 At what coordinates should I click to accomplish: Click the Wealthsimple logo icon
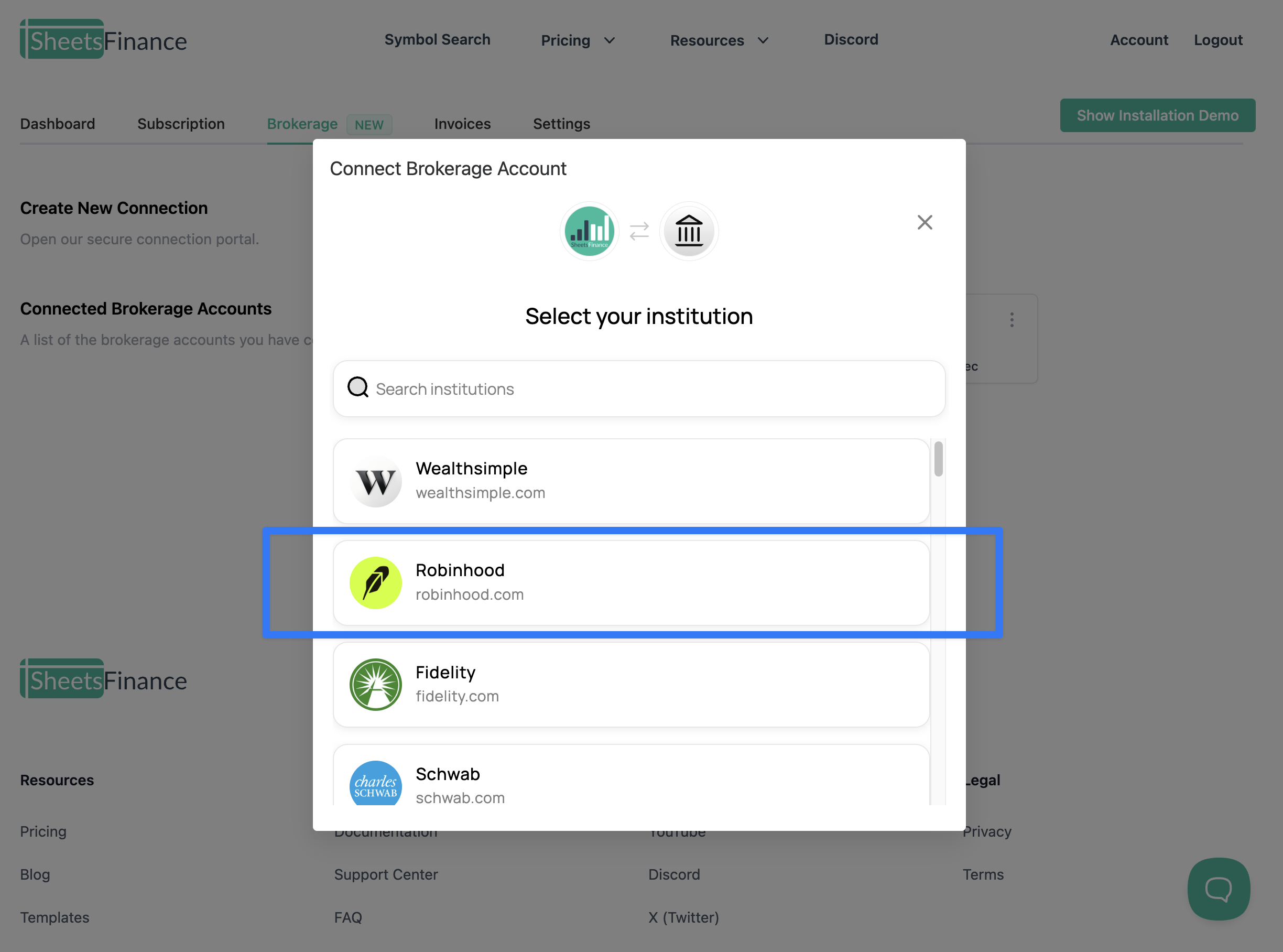[375, 481]
